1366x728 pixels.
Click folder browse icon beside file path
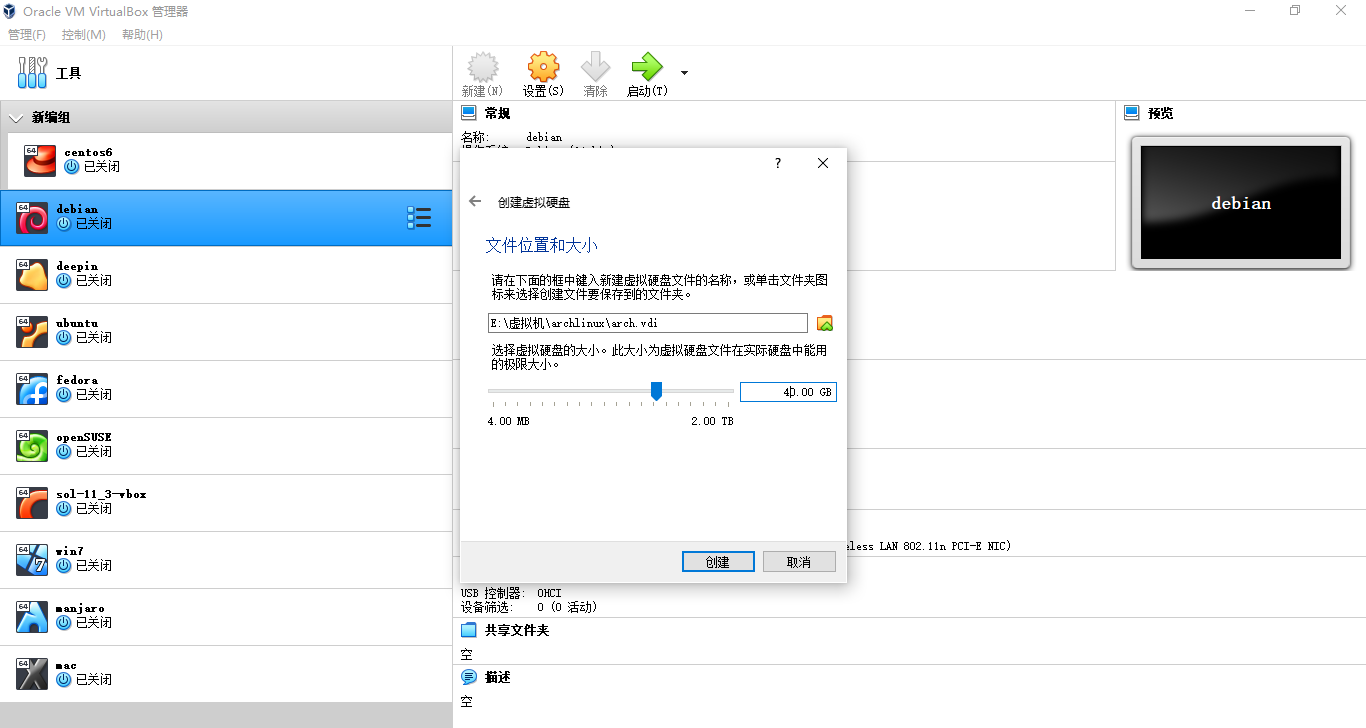(825, 323)
